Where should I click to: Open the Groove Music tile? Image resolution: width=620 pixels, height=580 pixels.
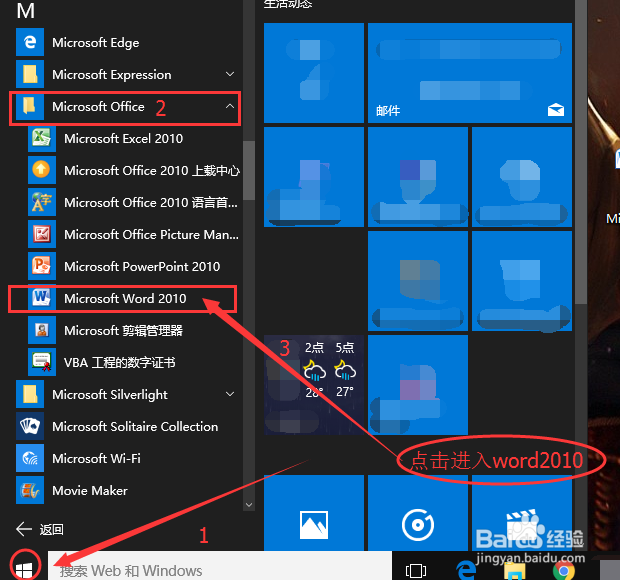(x=418, y=512)
